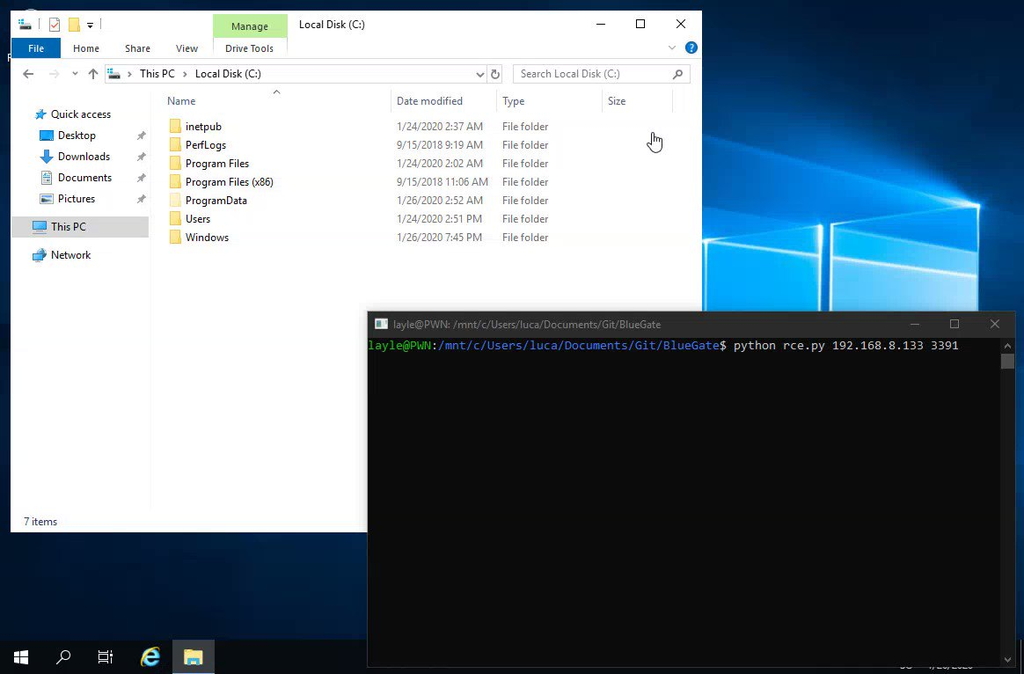Click the 1/24/2020 2:37 AM date cell

tap(440, 127)
